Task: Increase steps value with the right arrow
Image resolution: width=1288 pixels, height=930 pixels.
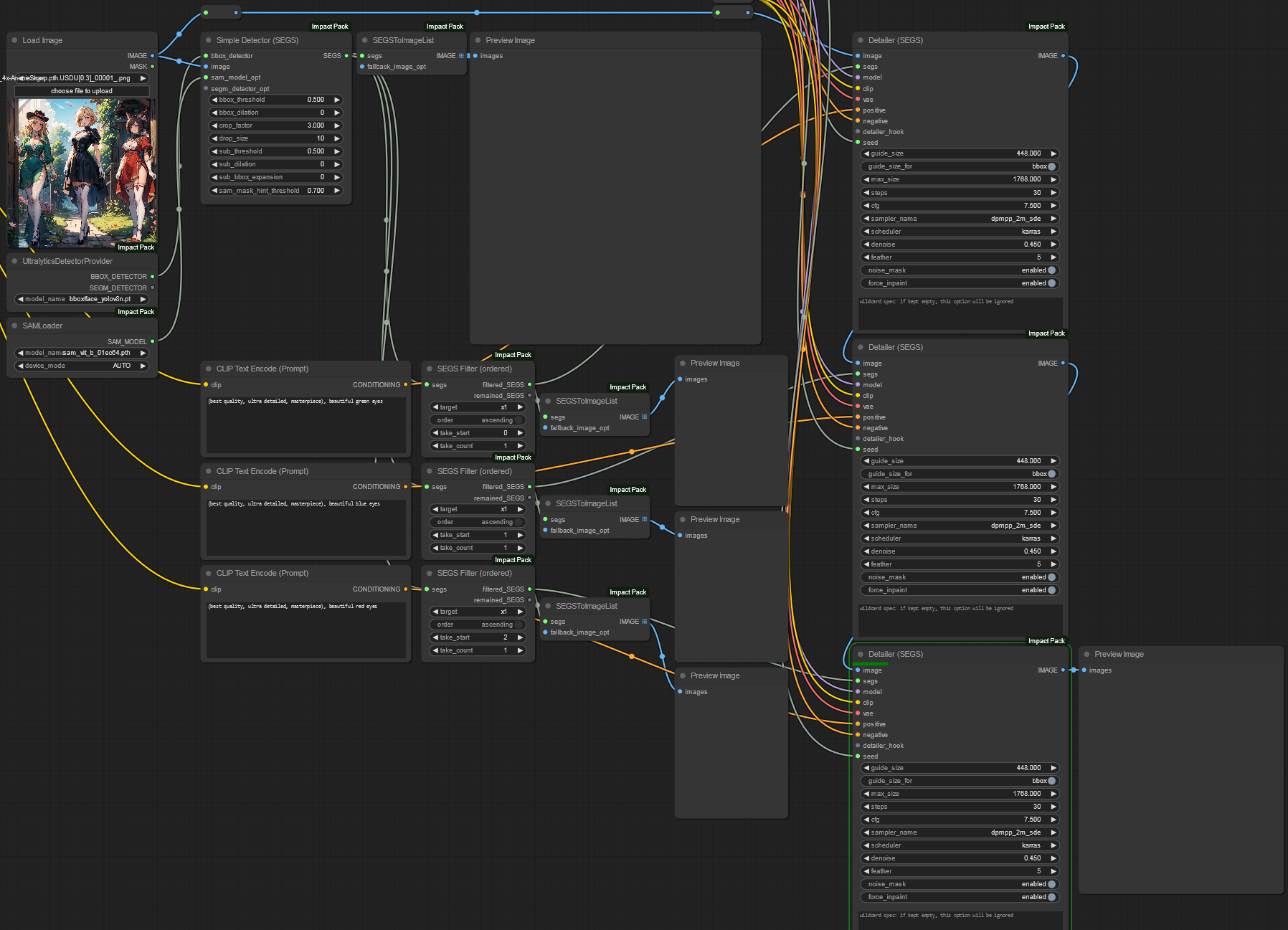Action: tap(1053, 192)
